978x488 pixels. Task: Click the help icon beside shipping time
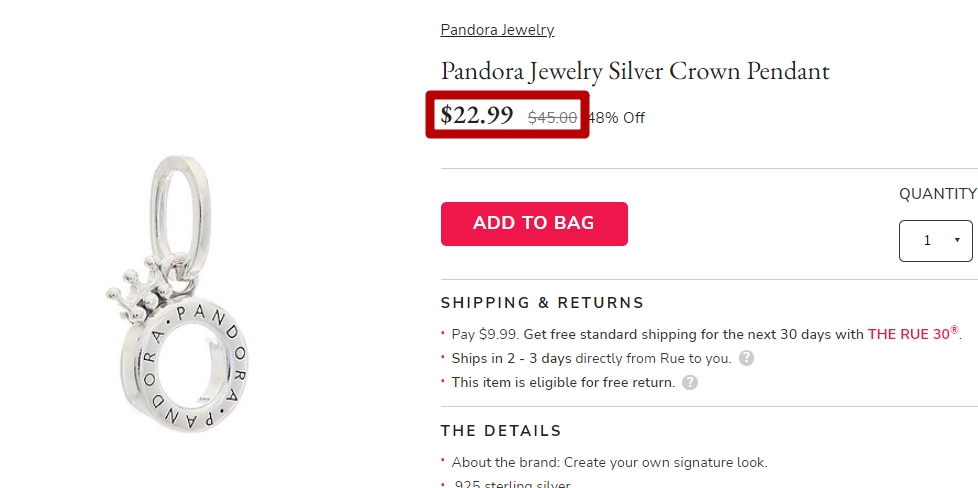click(746, 358)
